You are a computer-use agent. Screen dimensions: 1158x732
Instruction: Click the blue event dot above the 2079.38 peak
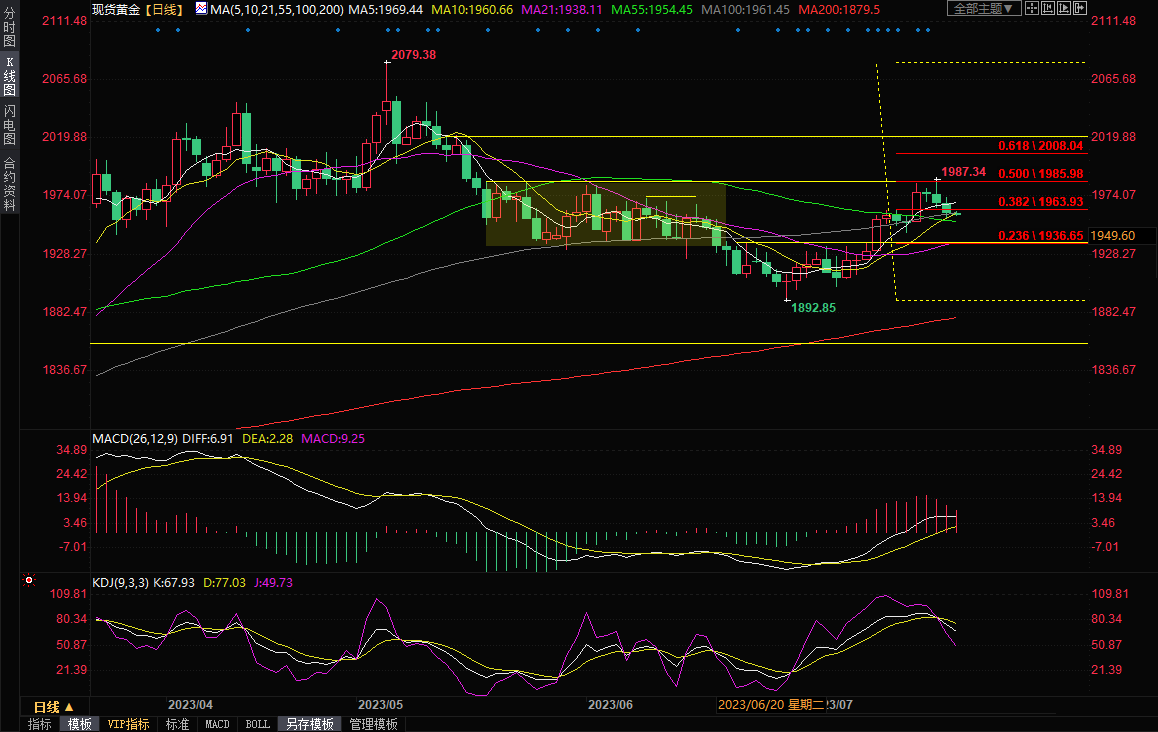point(387,30)
